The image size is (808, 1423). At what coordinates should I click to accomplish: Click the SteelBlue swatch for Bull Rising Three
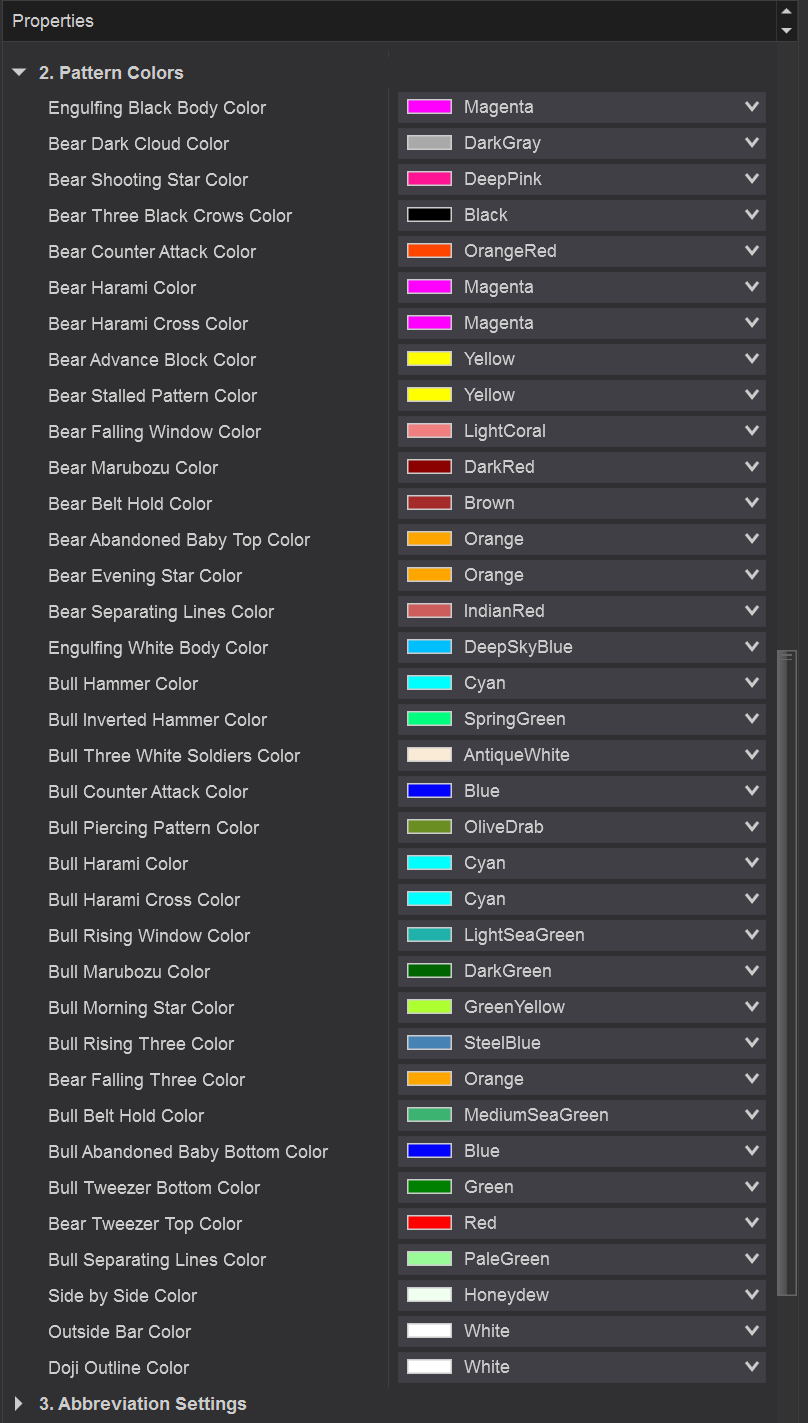429,1043
